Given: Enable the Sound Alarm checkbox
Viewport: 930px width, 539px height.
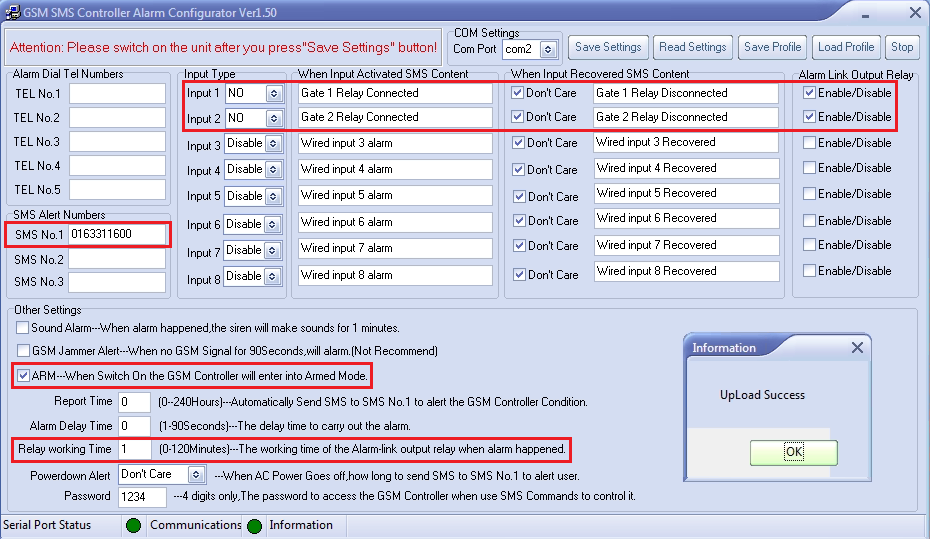Looking at the screenshot, I should coord(23,328).
